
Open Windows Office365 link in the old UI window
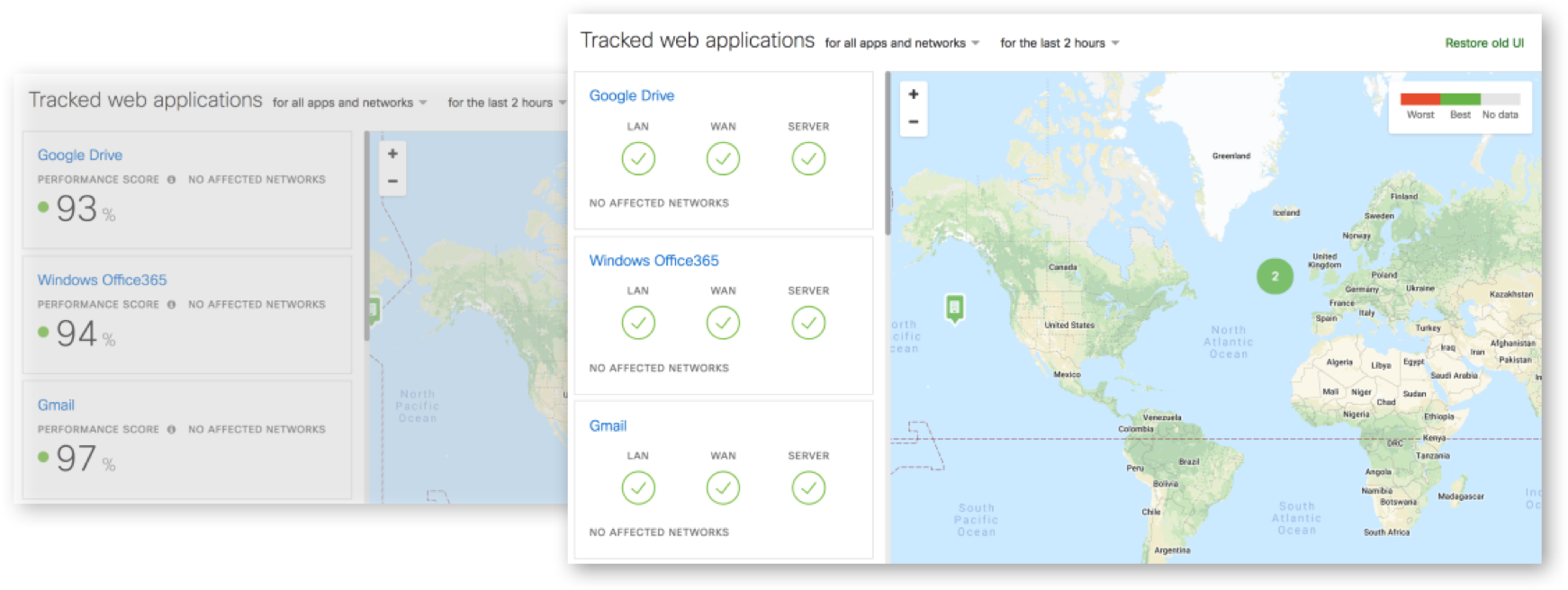pos(102,280)
